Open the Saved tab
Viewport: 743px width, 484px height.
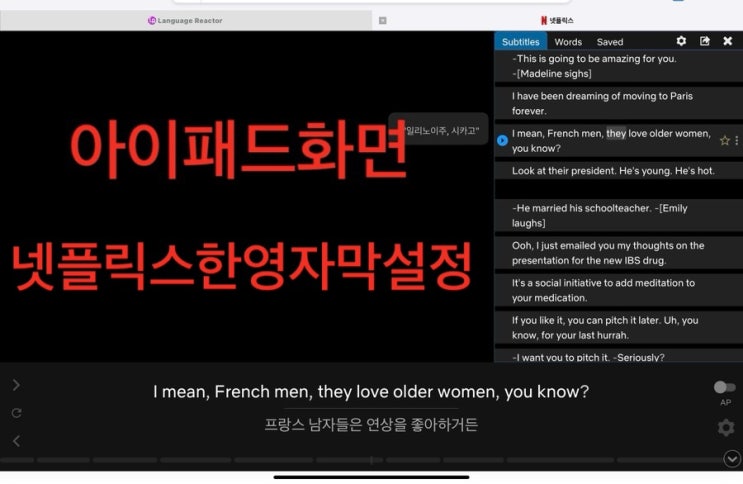click(609, 42)
